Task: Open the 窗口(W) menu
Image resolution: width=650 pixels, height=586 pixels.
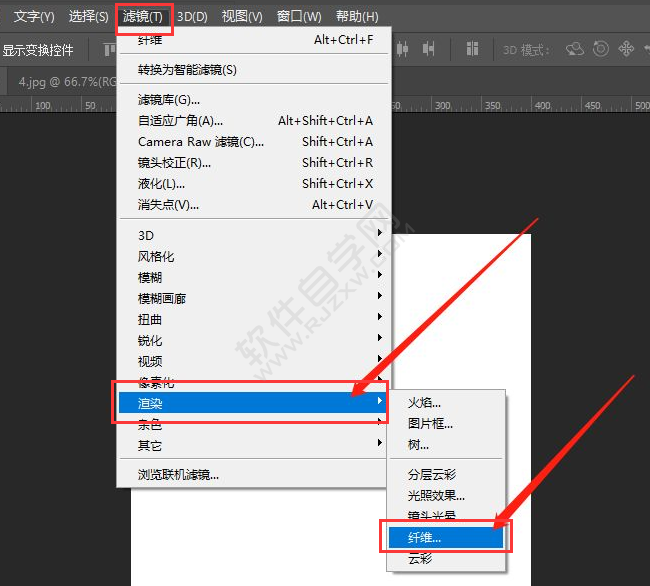Action: pos(299,17)
